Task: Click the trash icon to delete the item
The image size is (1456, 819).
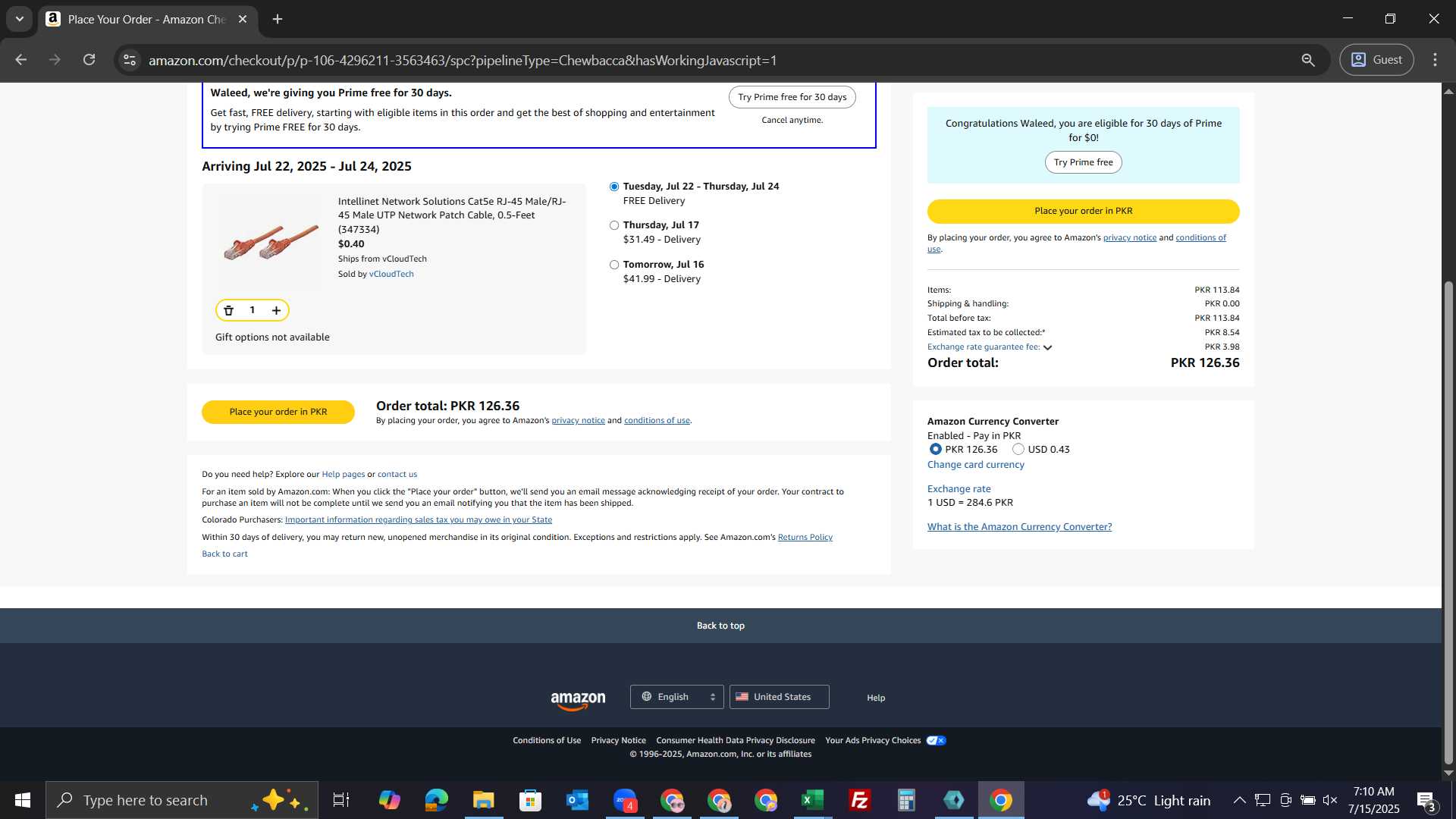Action: 228,310
